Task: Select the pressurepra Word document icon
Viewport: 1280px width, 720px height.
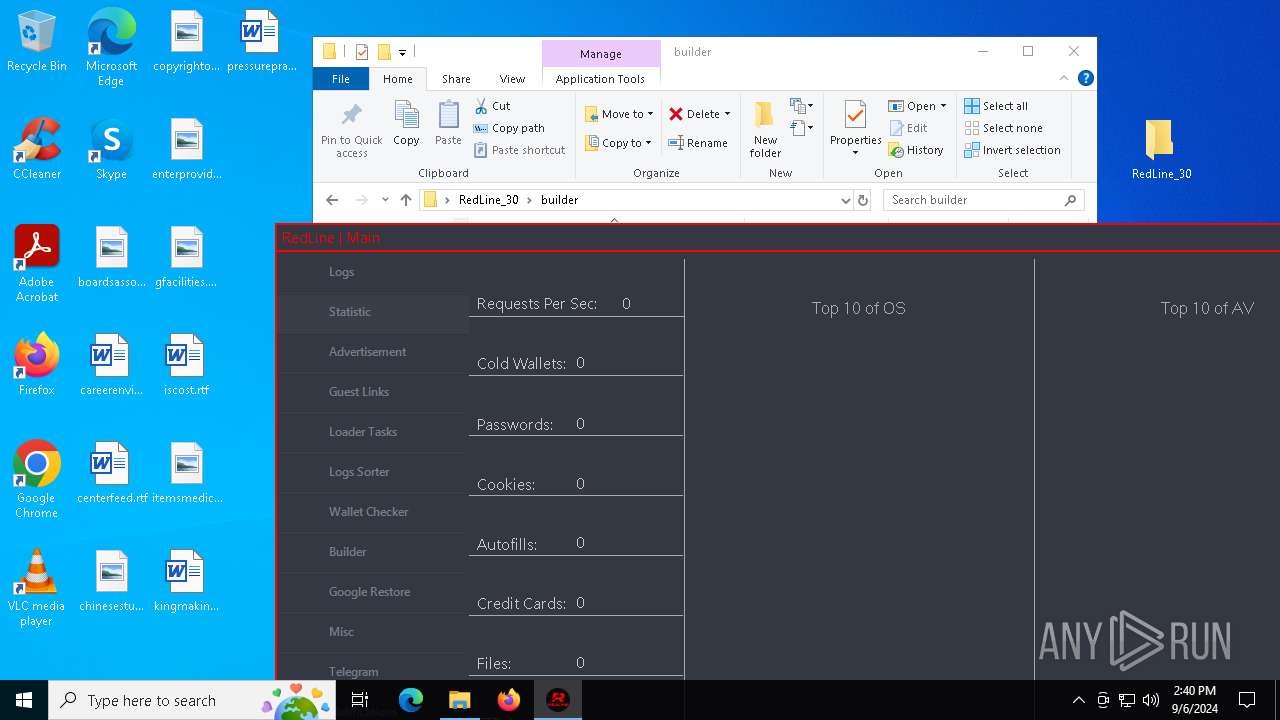Action: (261, 42)
